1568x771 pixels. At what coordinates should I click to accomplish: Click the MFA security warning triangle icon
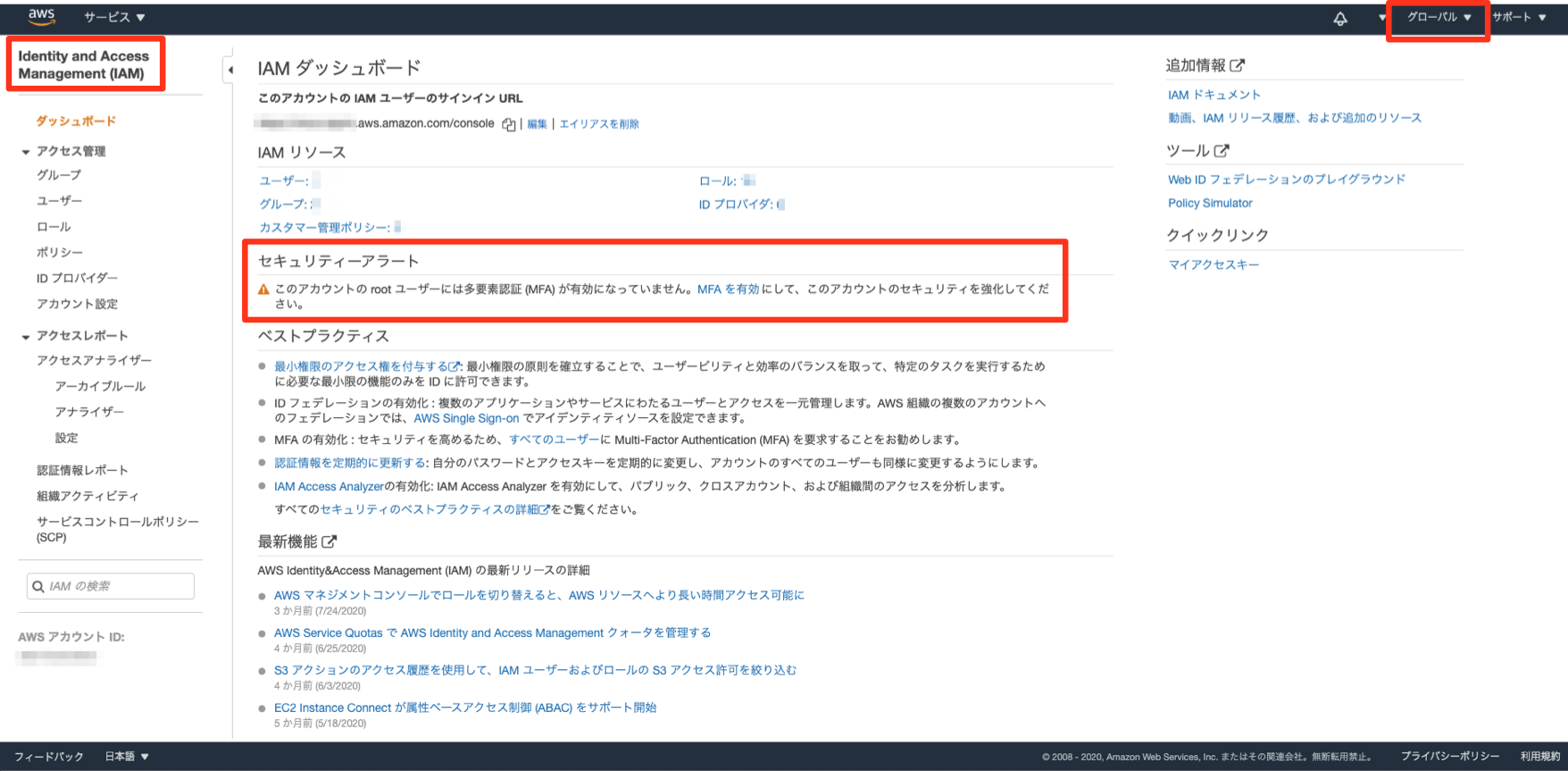[x=263, y=289]
